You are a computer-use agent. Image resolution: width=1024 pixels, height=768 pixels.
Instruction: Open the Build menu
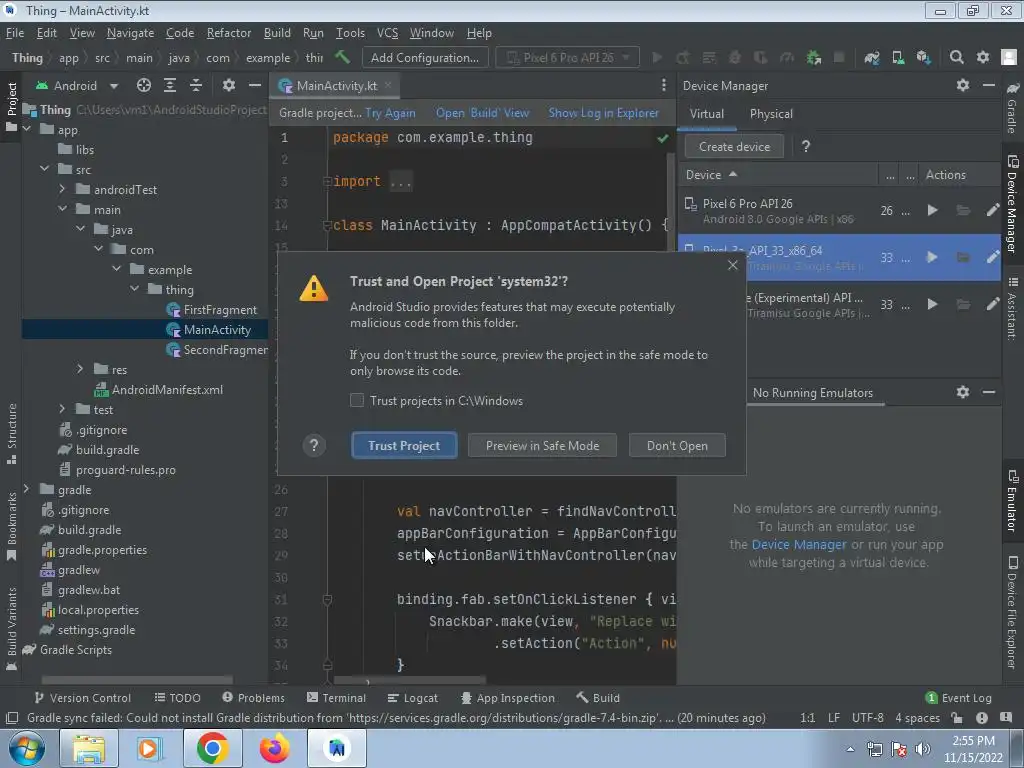coord(277,33)
